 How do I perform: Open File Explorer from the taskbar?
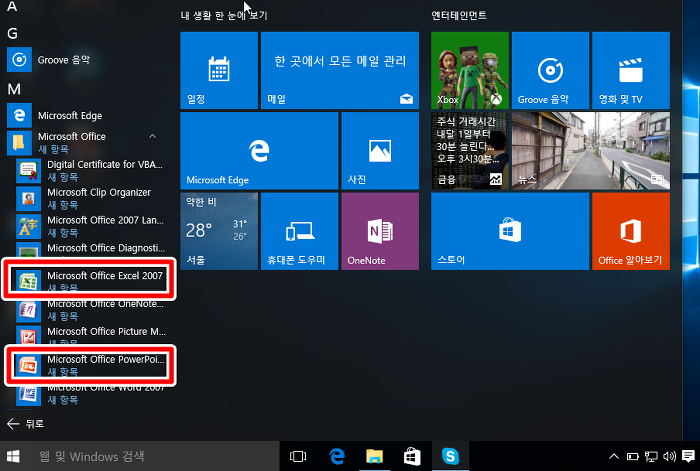pos(375,456)
